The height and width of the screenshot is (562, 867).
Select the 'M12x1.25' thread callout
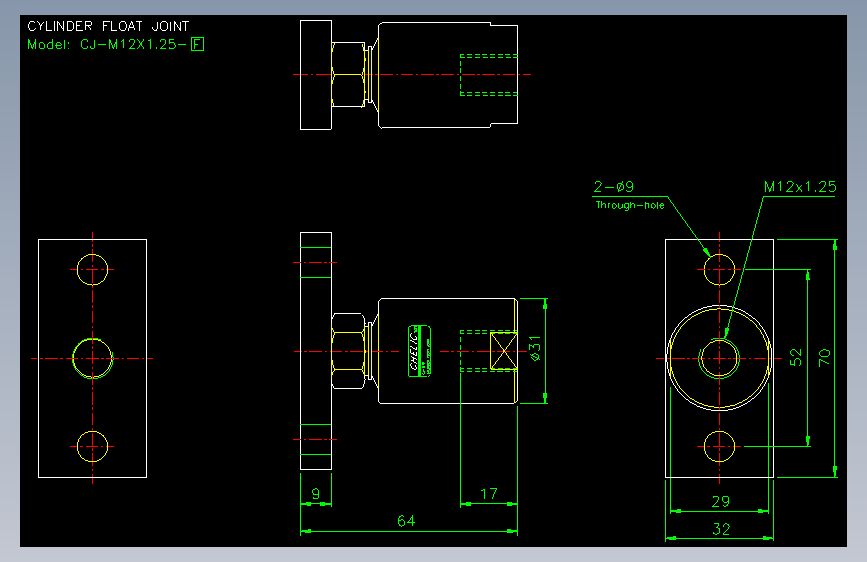pyautogui.click(x=800, y=187)
